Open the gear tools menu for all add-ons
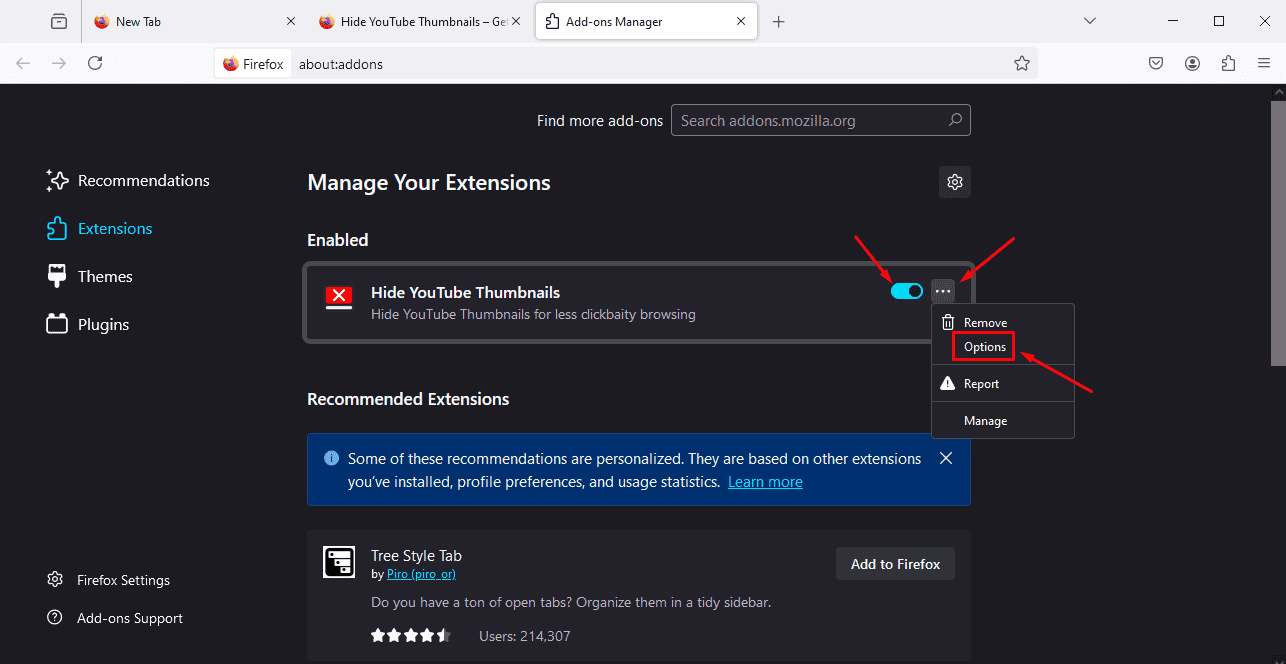The width and height of the screenshot is (1286, 664). tap(954, 182)
